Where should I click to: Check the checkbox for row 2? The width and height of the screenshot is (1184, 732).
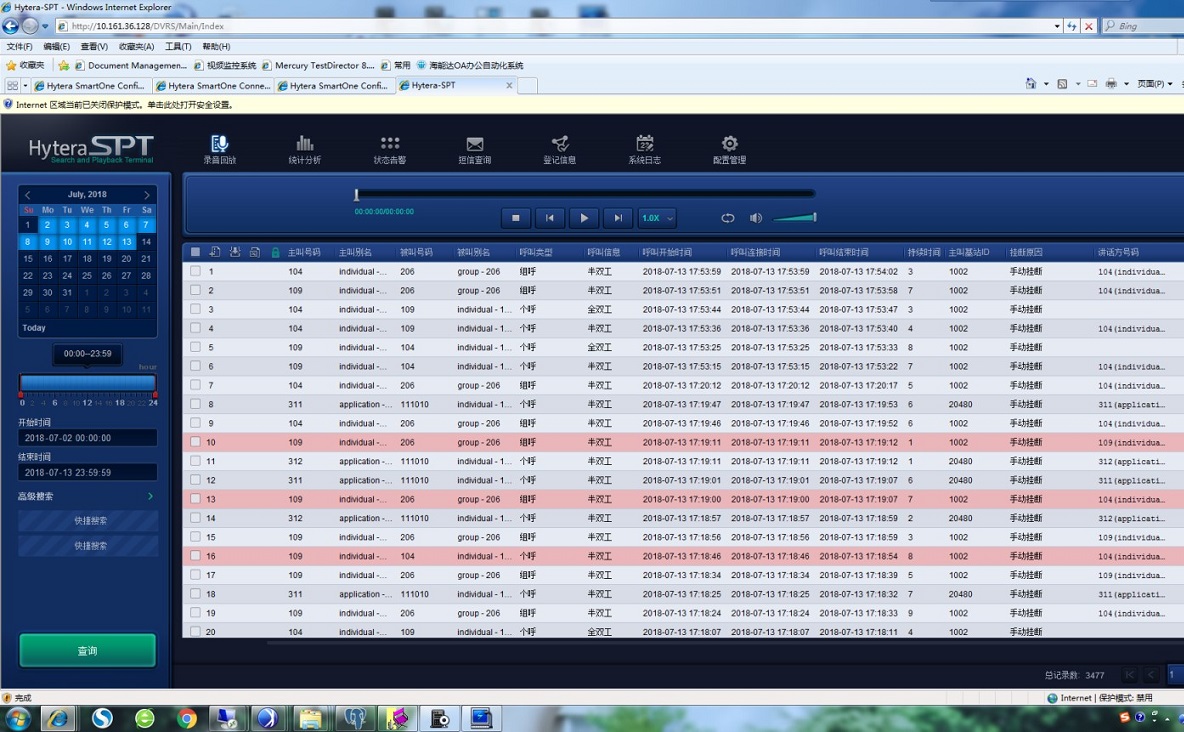[x=196, y=290]
